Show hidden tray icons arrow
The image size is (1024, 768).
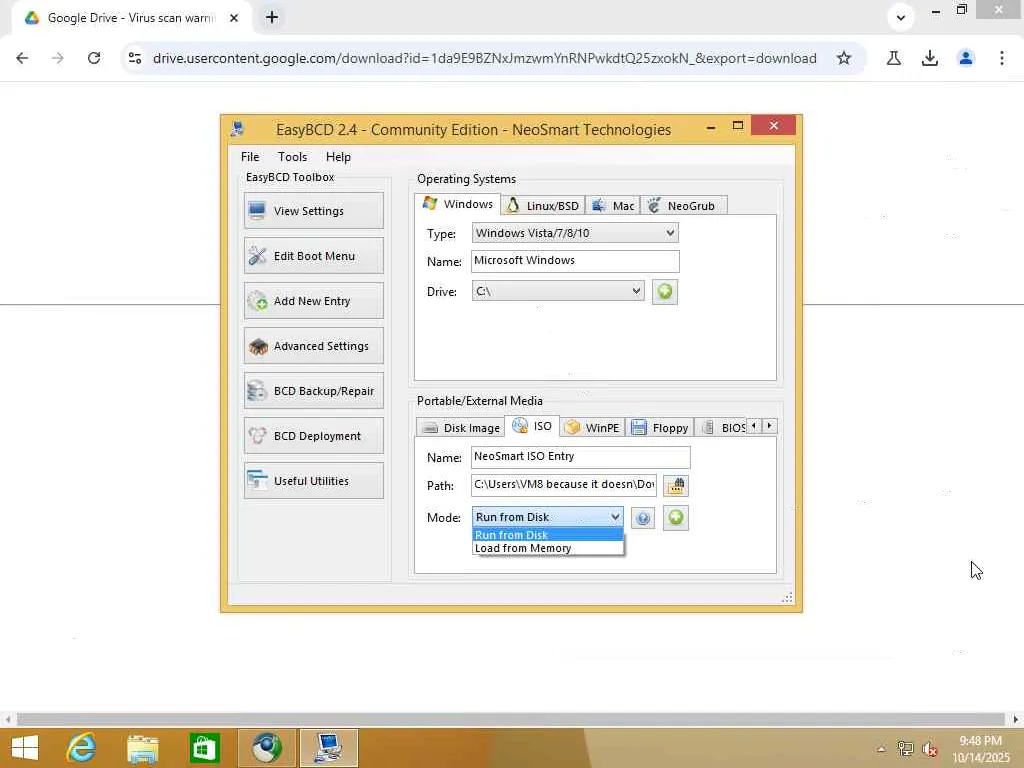[881, 749]
